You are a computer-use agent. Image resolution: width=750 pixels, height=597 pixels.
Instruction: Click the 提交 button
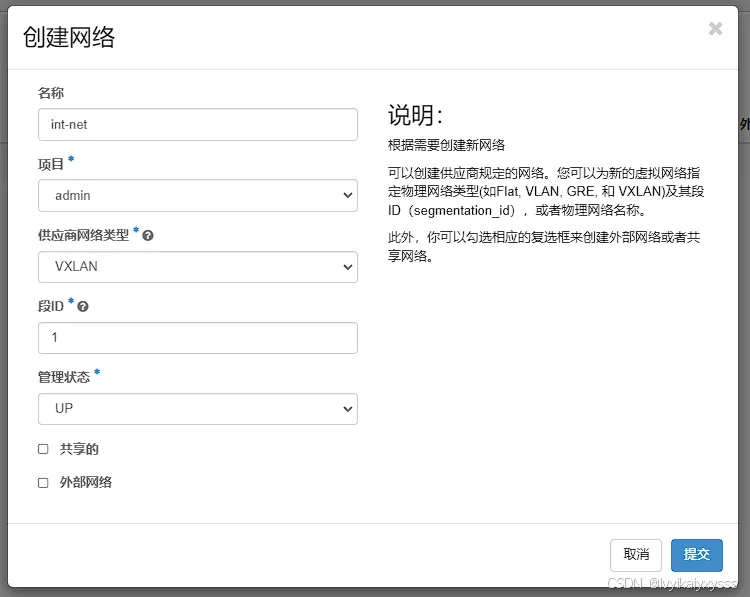[696, 555]
